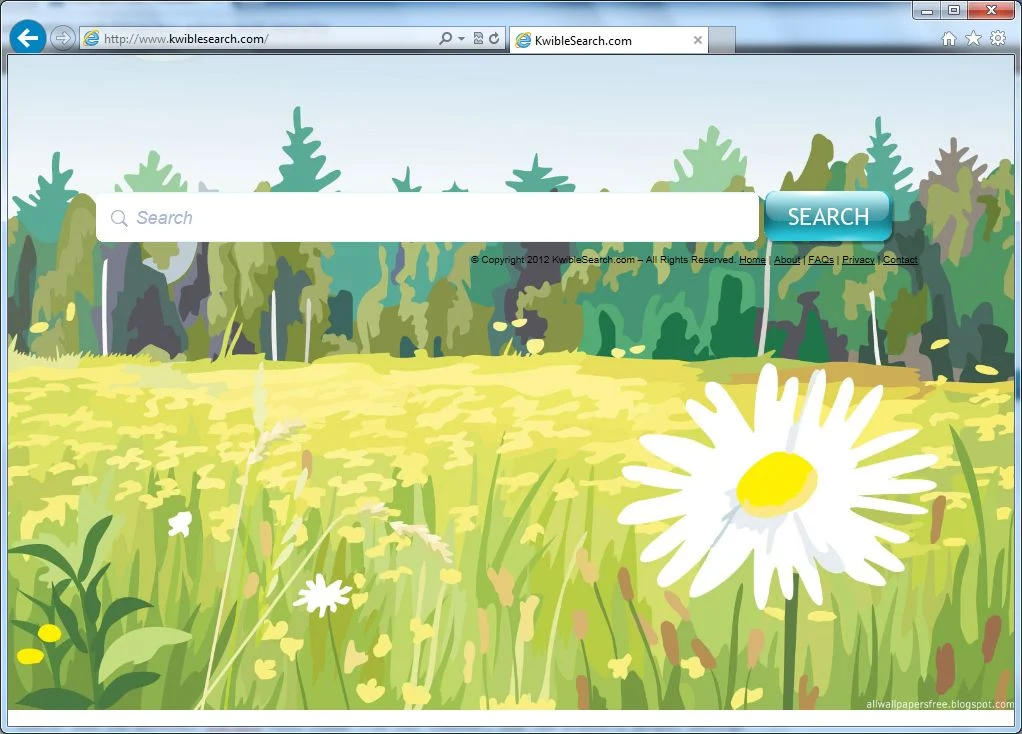Click the "Copyright 2012 KwibleSearch.com" text
The height and width of the screenshot is (734, 1022).
point(558,259)
